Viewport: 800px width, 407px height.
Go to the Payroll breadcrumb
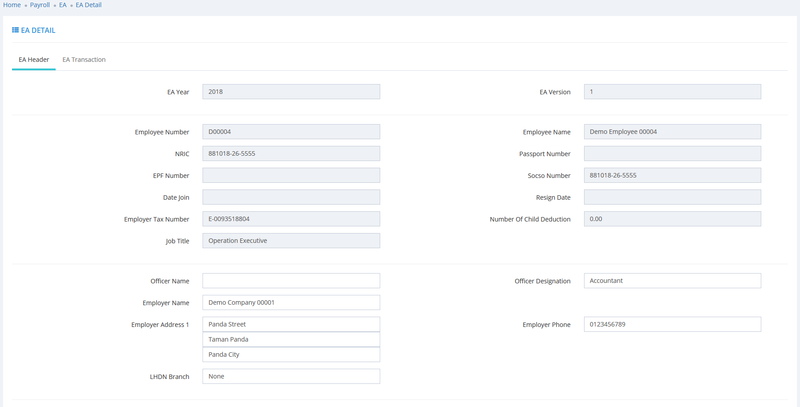pos(40,5)
